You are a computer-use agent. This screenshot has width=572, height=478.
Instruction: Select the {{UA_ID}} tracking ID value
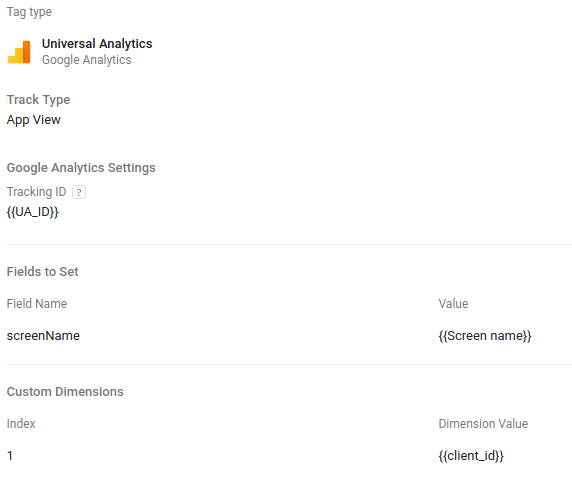click(32, 212)
